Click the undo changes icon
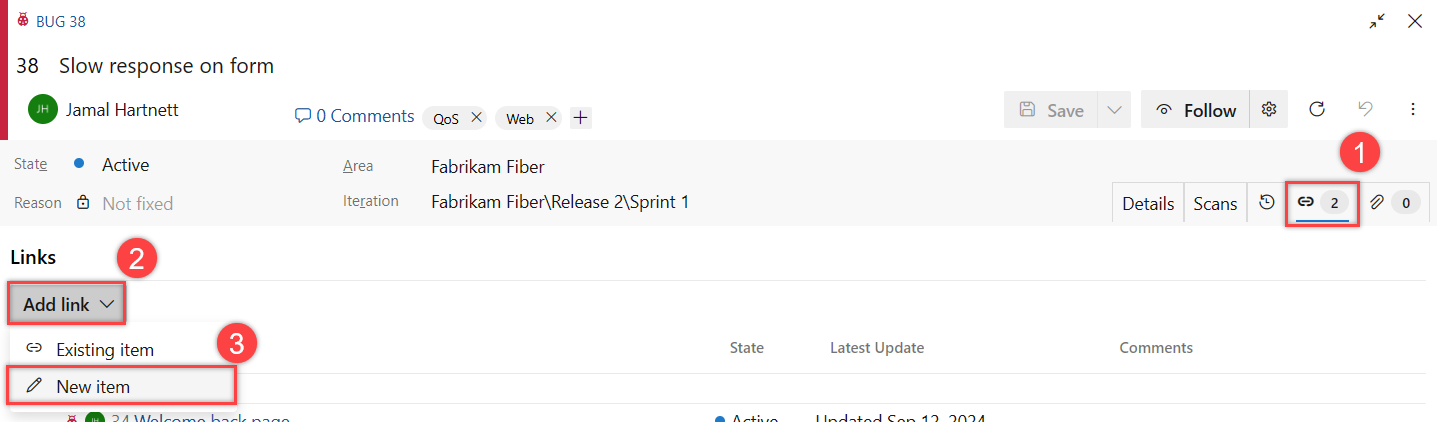The image size is (1437, 422). click(x=1365, y=109)
